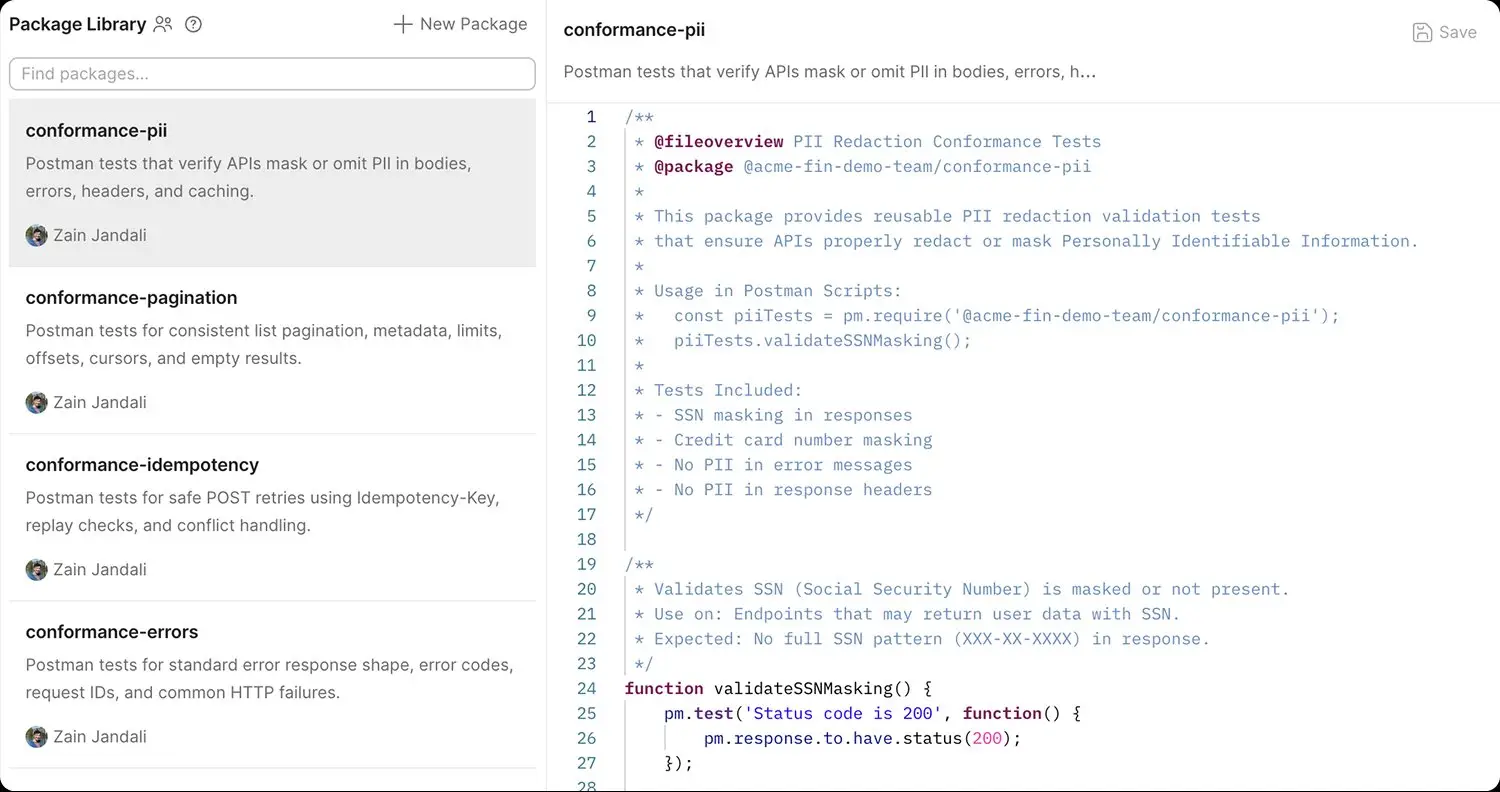Place cursor on the @fileoverview line

tap(867, 142)
